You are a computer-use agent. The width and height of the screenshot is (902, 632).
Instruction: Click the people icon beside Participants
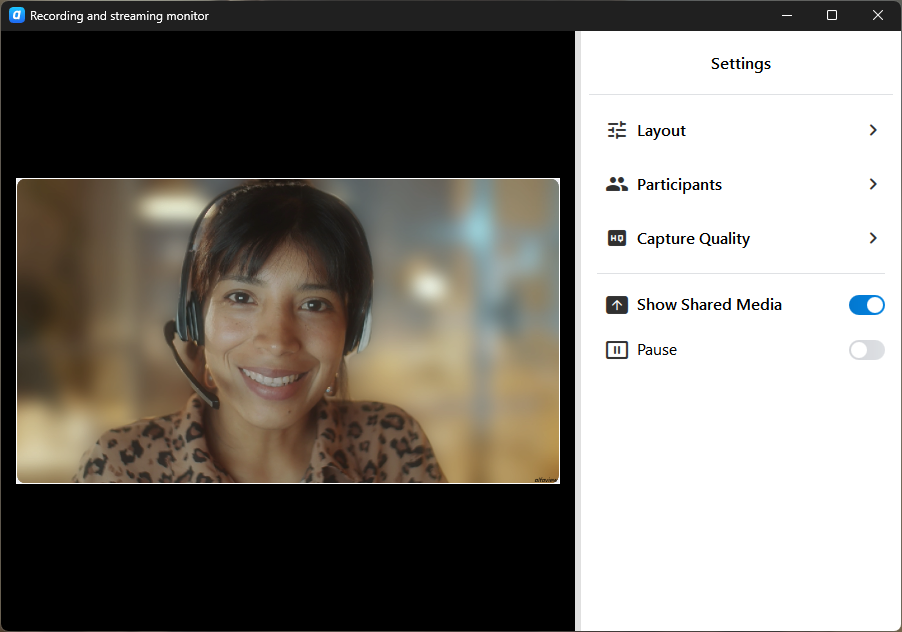click(617, 185)
